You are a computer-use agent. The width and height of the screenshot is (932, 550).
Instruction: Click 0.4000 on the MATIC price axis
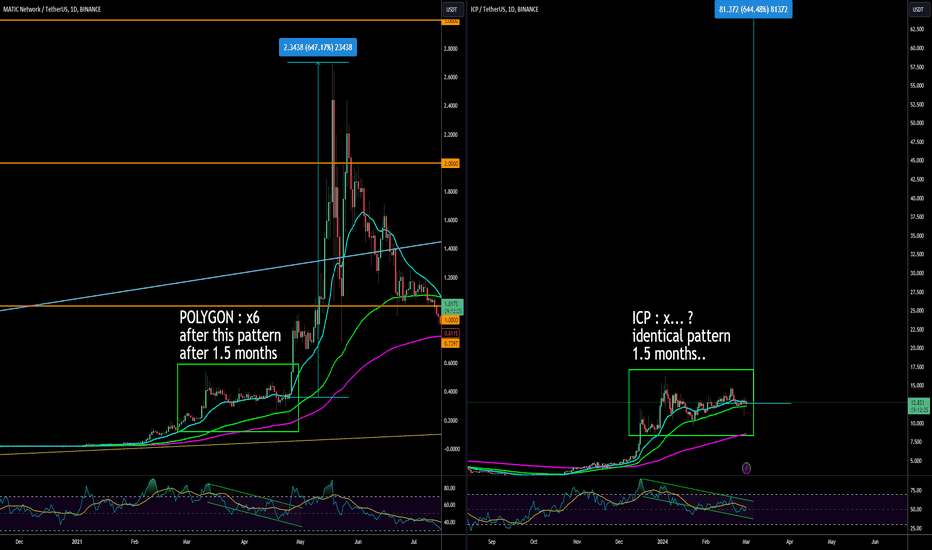(451, 392)
